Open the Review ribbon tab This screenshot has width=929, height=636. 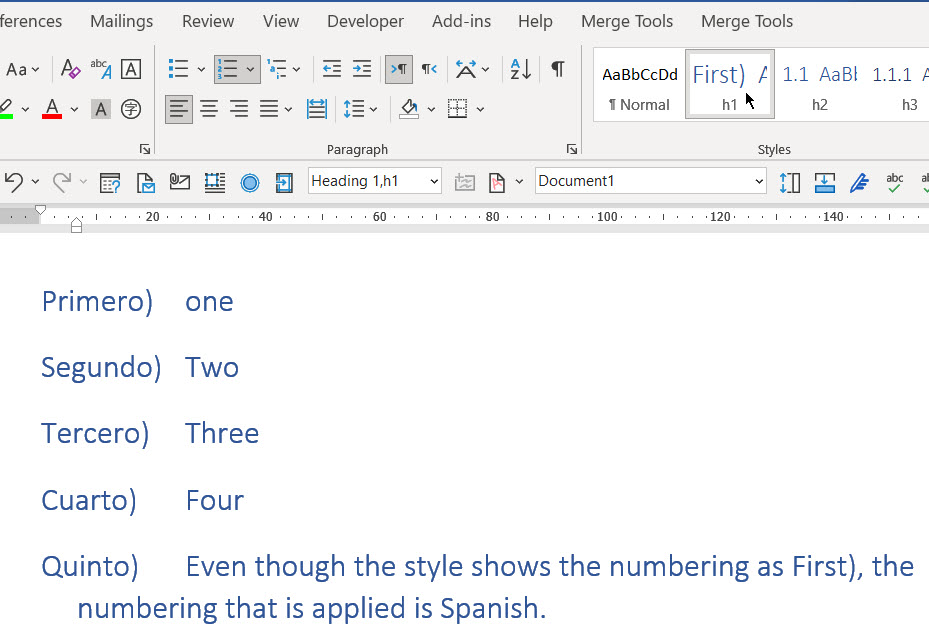[x=207, y=20]
